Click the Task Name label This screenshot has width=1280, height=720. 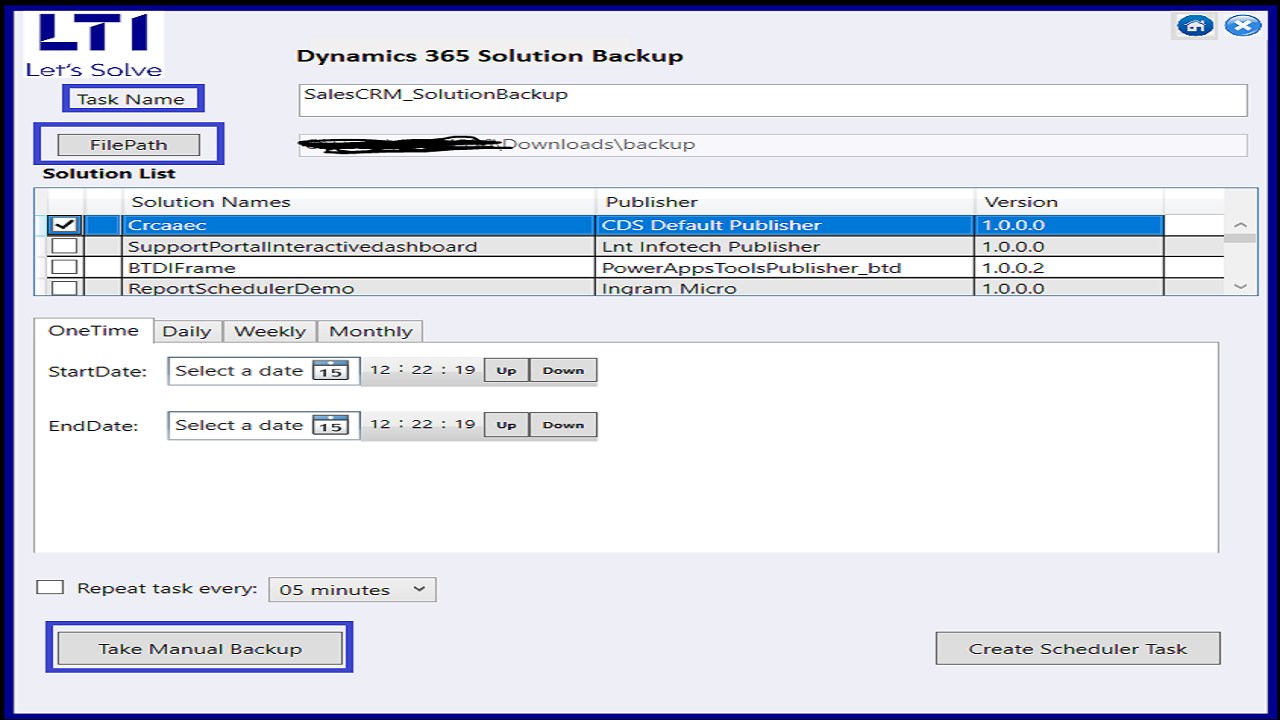pyautogui.click(x=131, y=99)
